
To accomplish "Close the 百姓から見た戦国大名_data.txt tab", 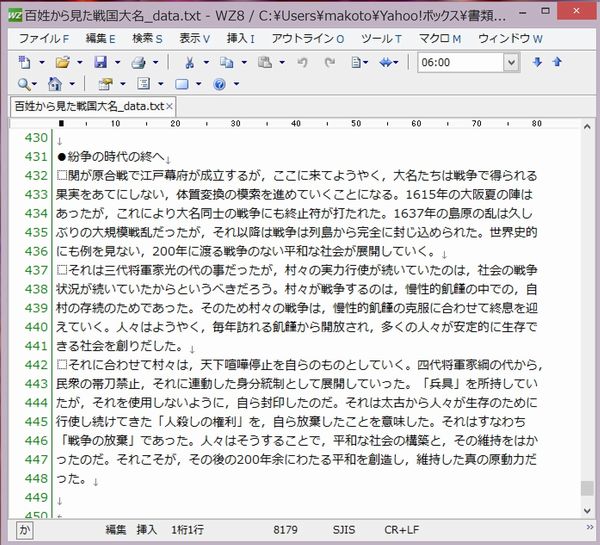I will click(169, 106).
